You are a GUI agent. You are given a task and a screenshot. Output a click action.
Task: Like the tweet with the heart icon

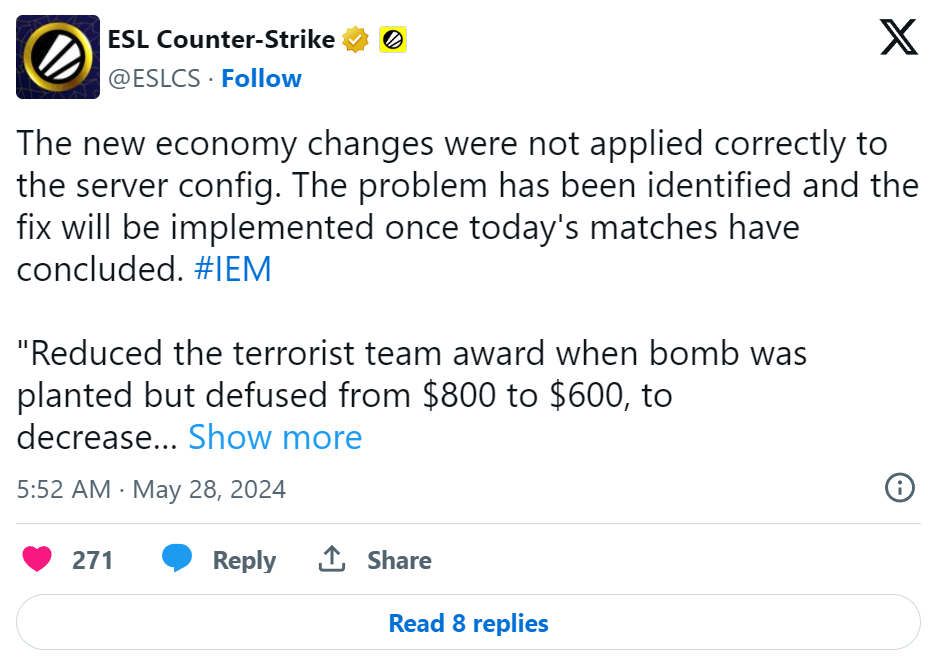tap(38, 560)
